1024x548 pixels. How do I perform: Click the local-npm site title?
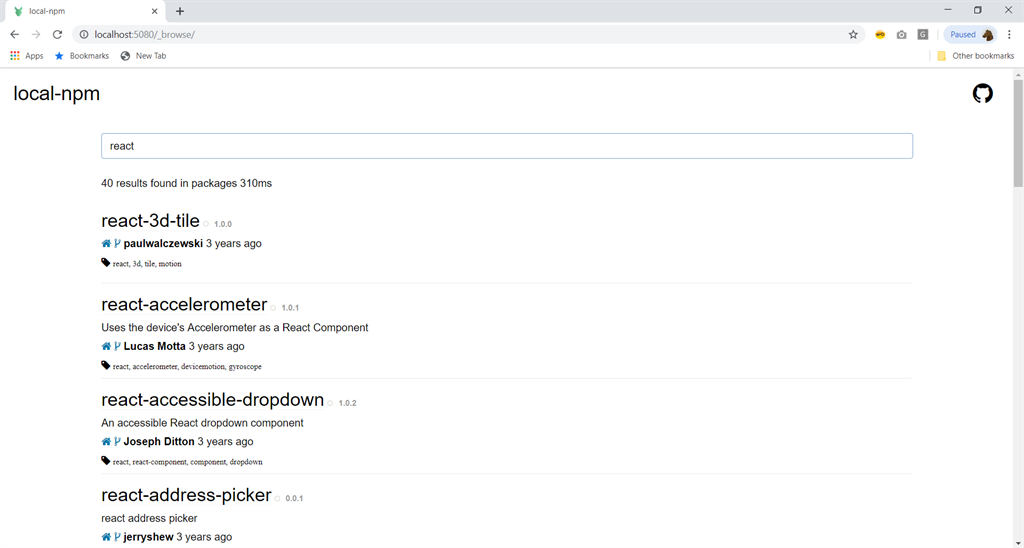56,94
